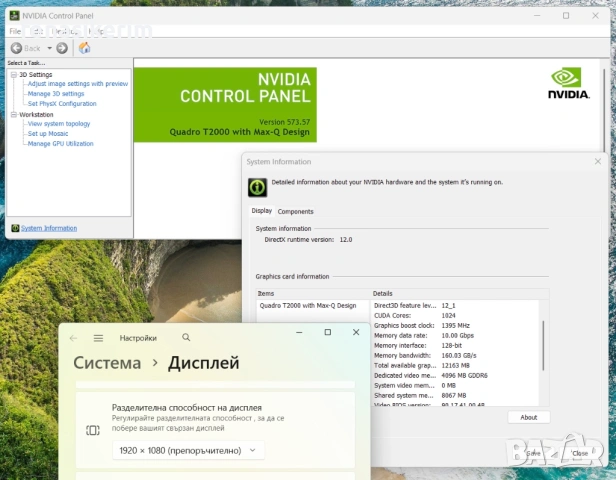Collapse the Workstation tree node
This screenshot has height=480, width=616.
(14, 115)
